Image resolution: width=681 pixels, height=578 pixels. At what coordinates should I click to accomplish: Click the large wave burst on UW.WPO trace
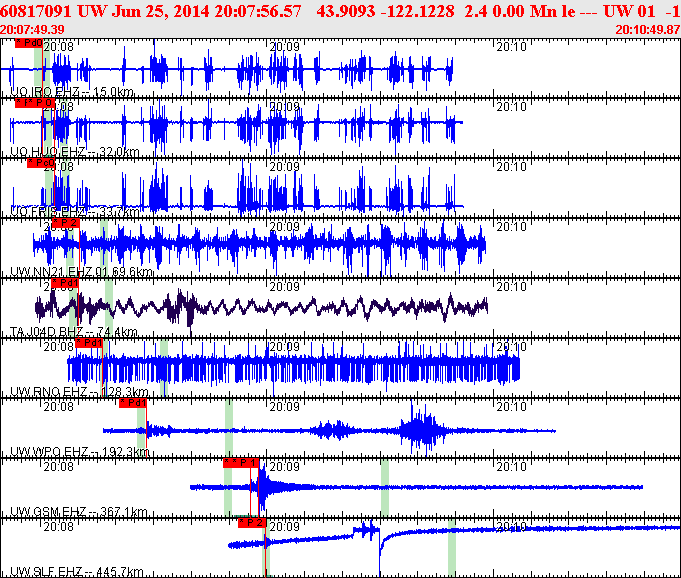click(x=418, y=430)
